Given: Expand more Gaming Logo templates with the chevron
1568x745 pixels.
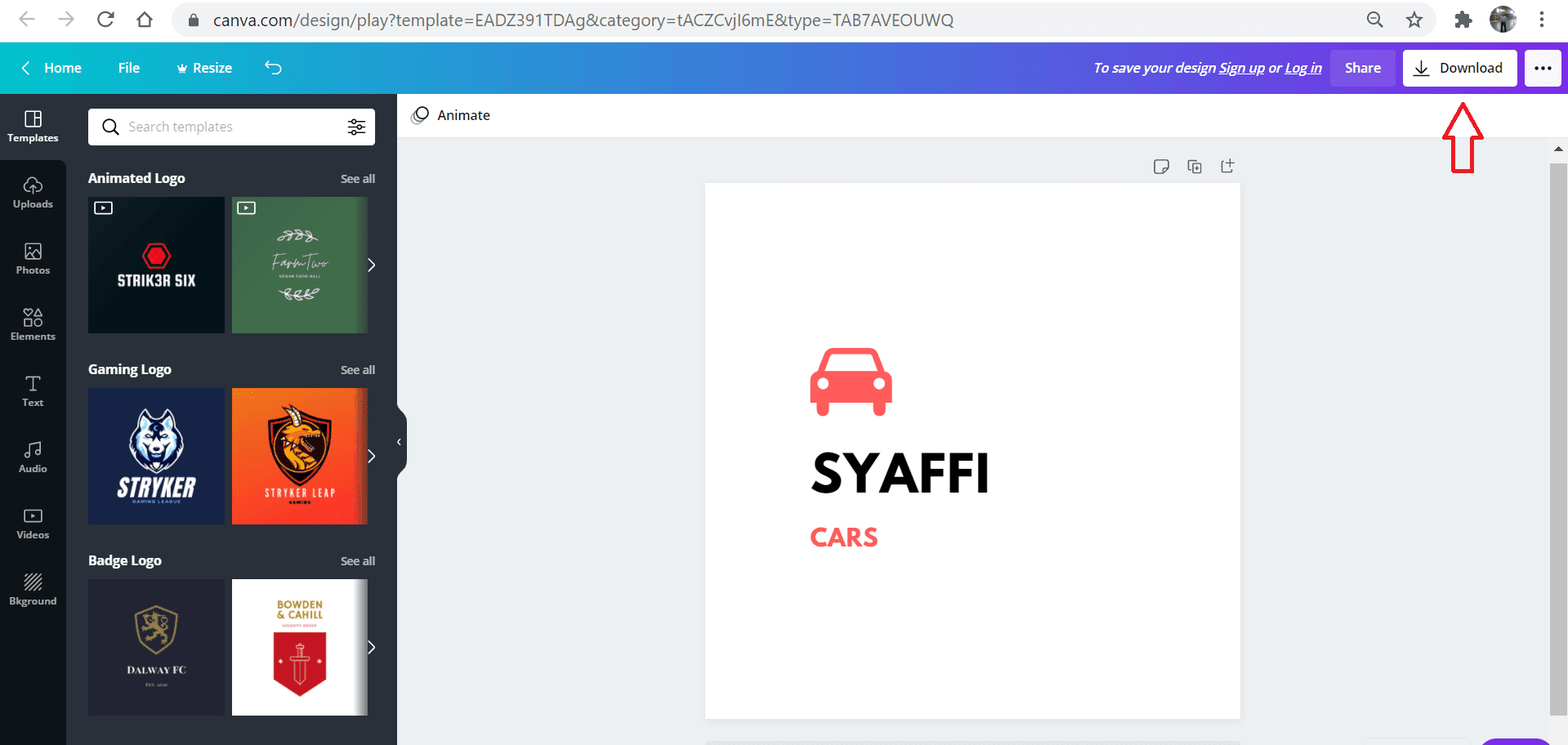Looking at the screenshot, I should 372,456.
